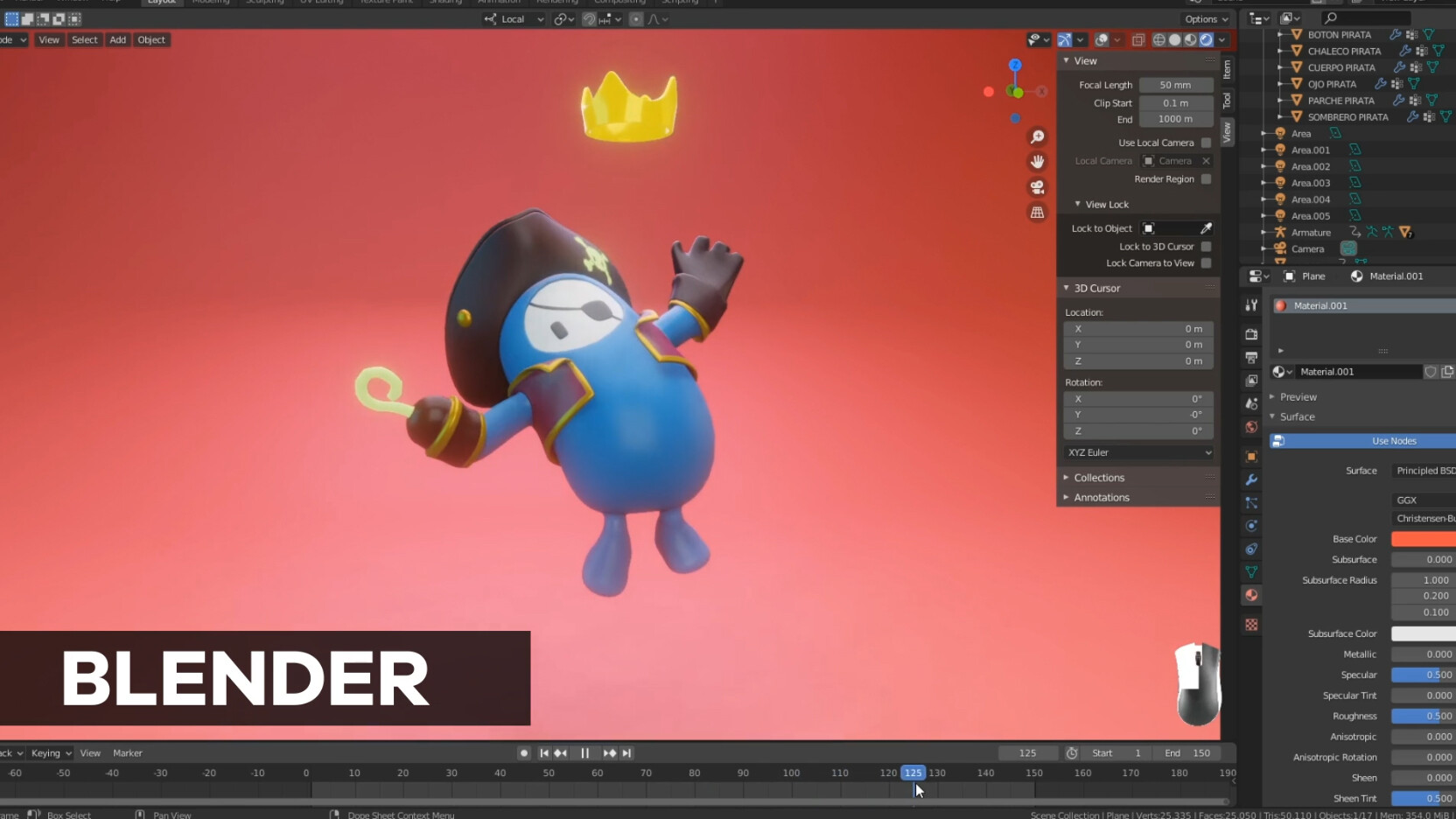Click the orange Base Color swatch
The width and height of the screenshot is (1456, 819).
[x=1424, y=539]
